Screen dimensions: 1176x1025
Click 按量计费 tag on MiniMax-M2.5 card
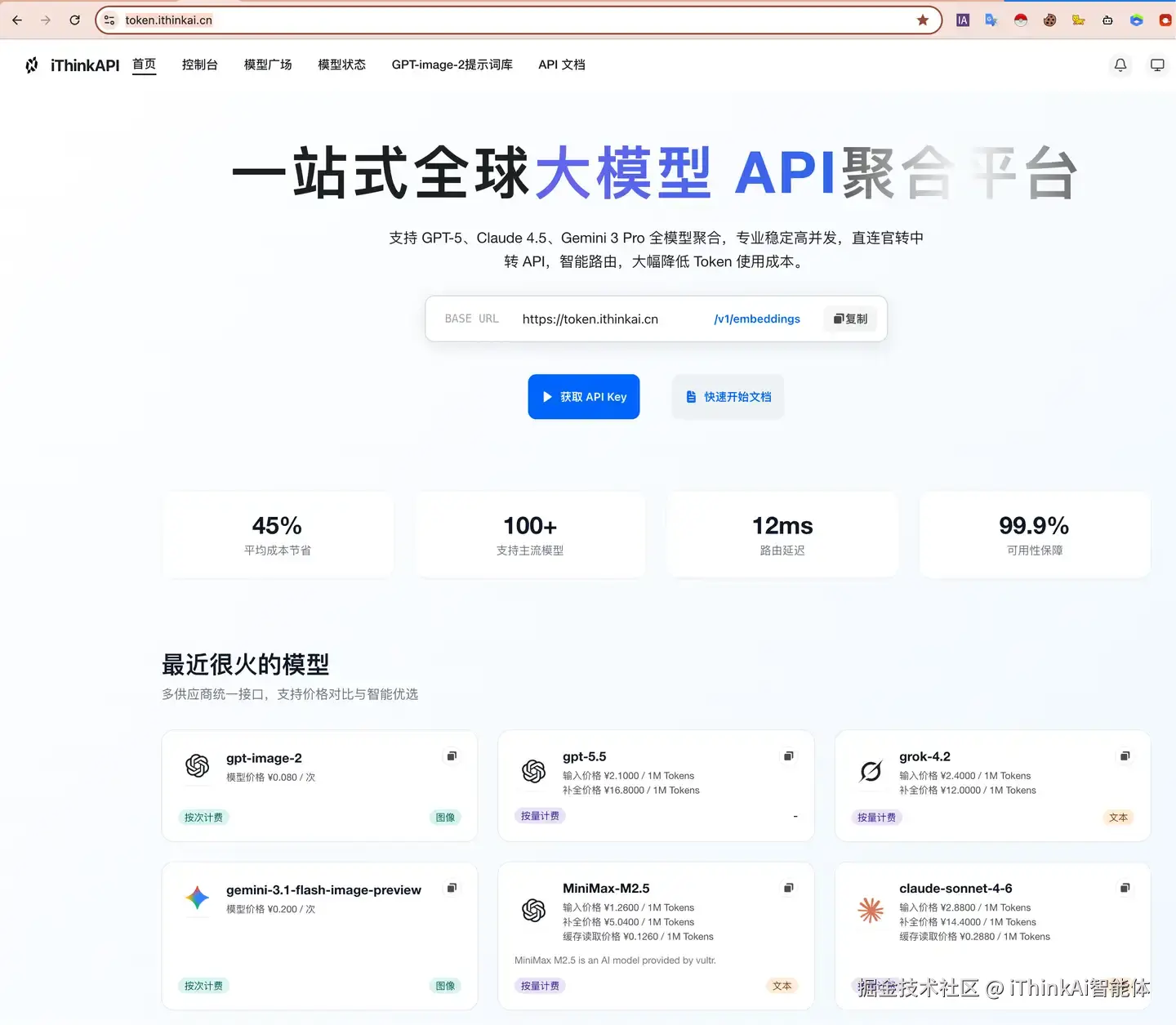540,986
